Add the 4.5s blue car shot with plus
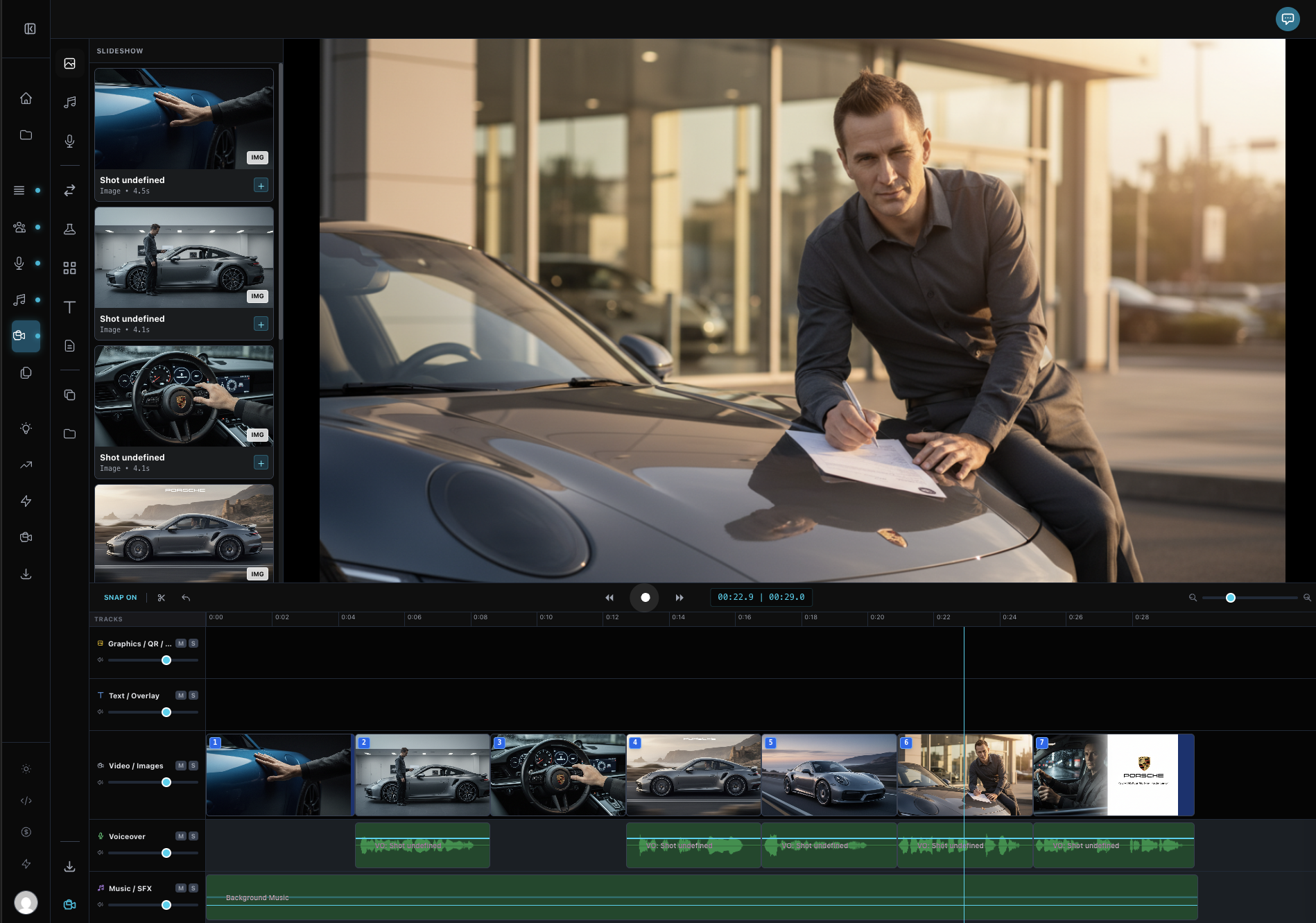 pyautogui.click(x=261, y=185)
